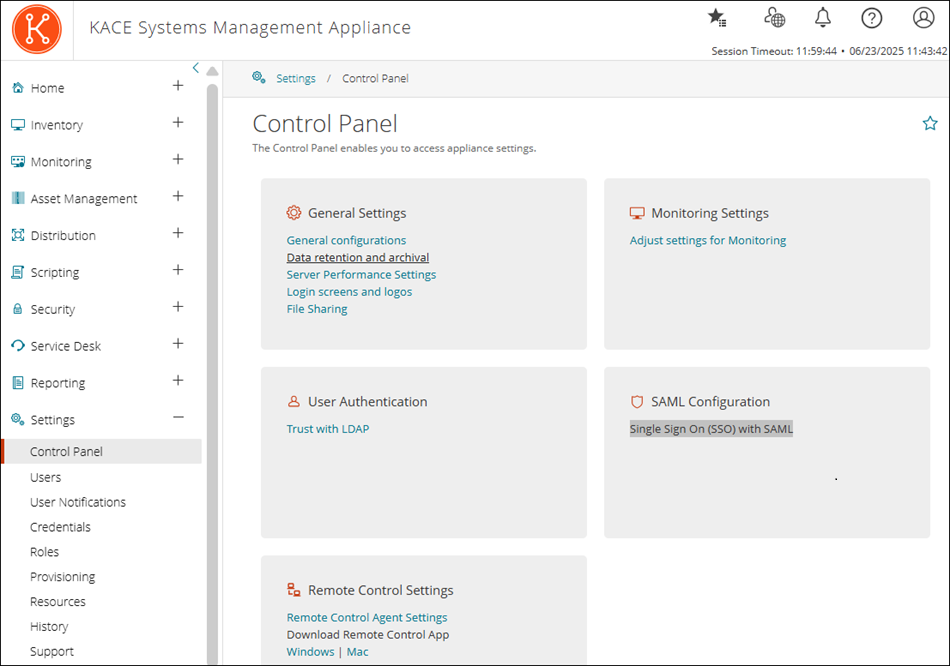Toggle the Control Panel favorite star

click(x=930, y=123)
